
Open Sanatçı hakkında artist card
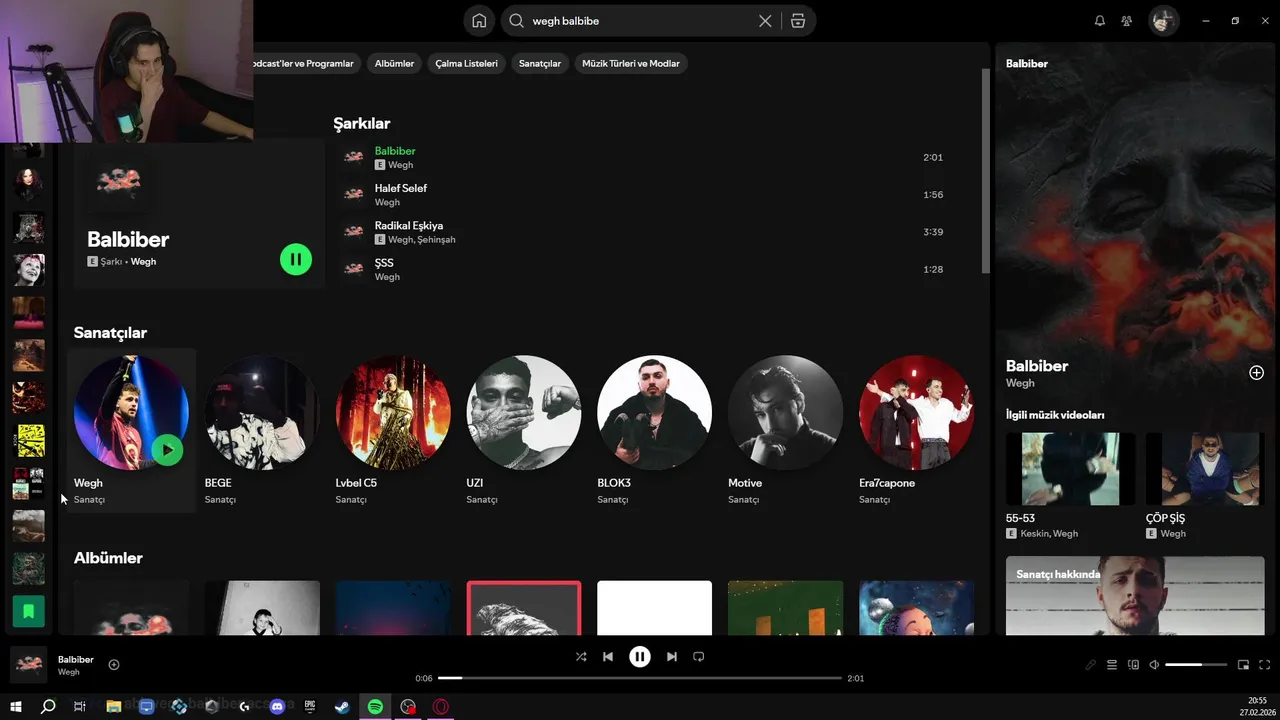coord(1135,596)
